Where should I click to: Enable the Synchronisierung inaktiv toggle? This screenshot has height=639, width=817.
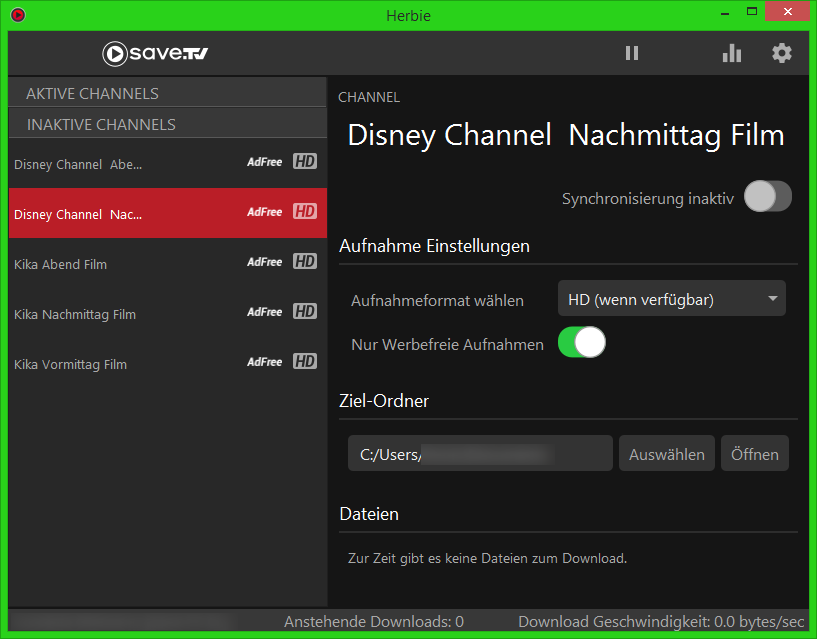pos(768,197)
